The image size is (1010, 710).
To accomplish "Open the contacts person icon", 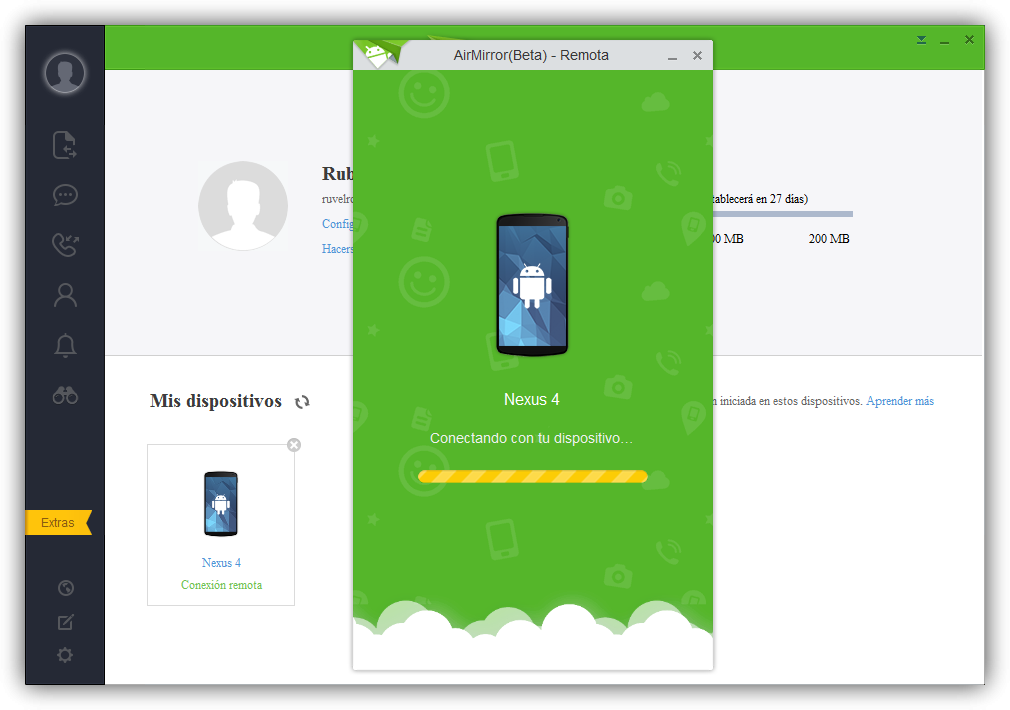I will point(65,295).
